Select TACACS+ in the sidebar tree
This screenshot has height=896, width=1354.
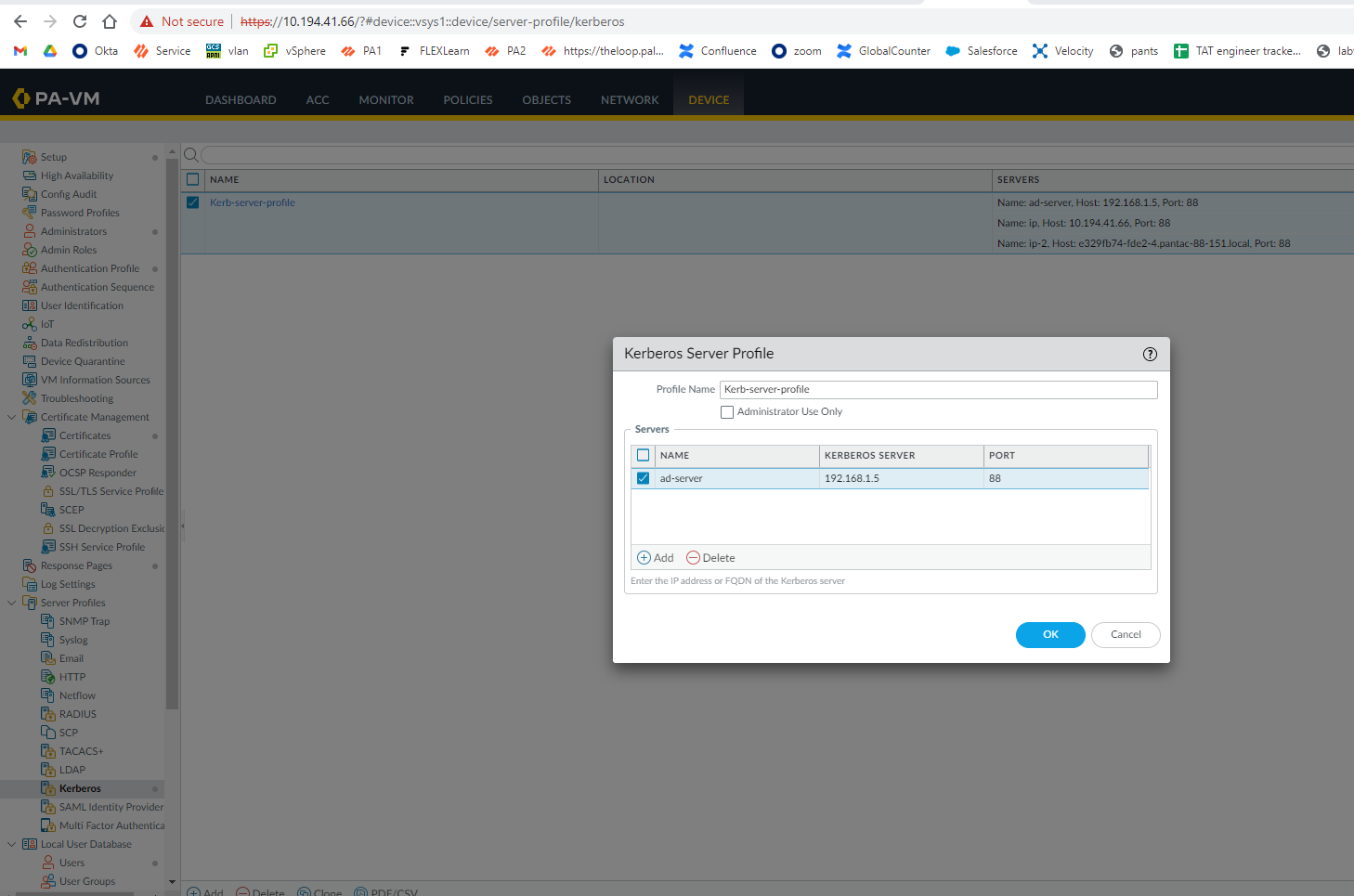click(82, 751)
